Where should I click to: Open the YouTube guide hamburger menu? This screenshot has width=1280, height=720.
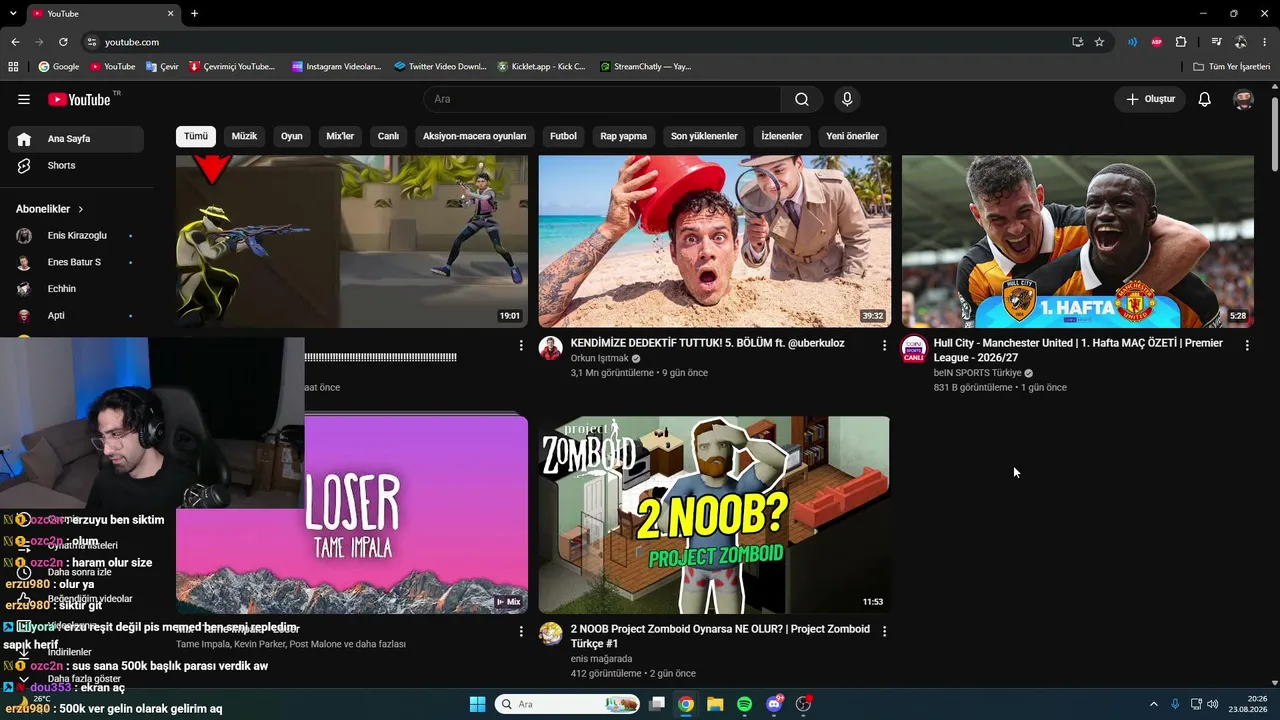(24, 99)
